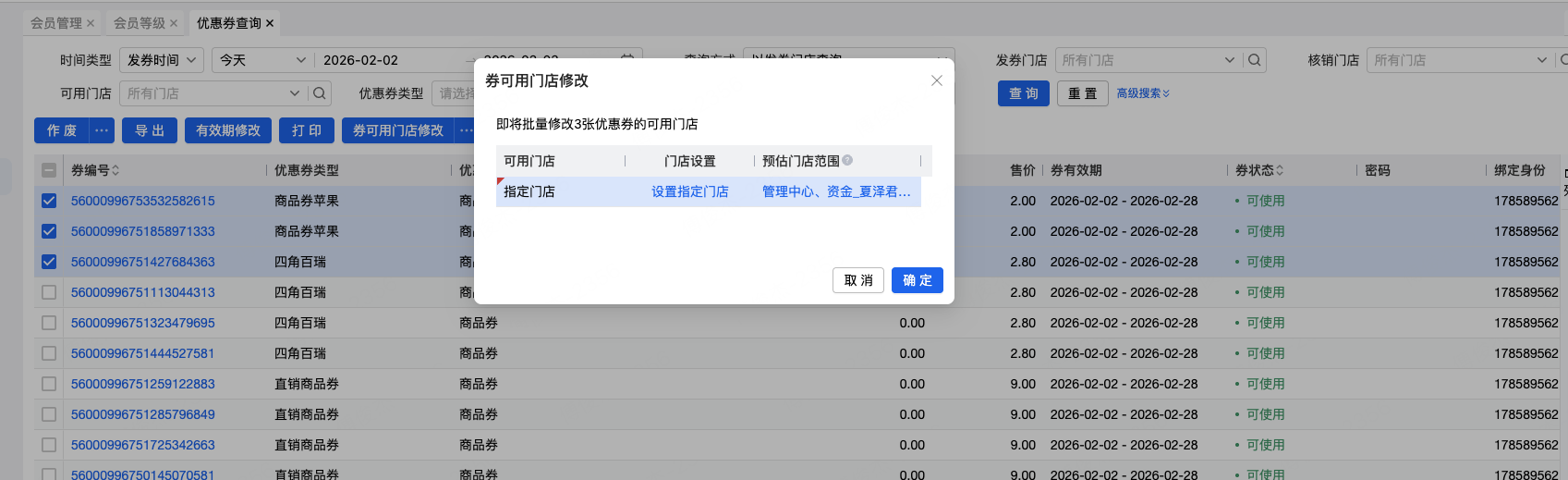Open coupon link 56000996751113044313

(x=143, y=292)
